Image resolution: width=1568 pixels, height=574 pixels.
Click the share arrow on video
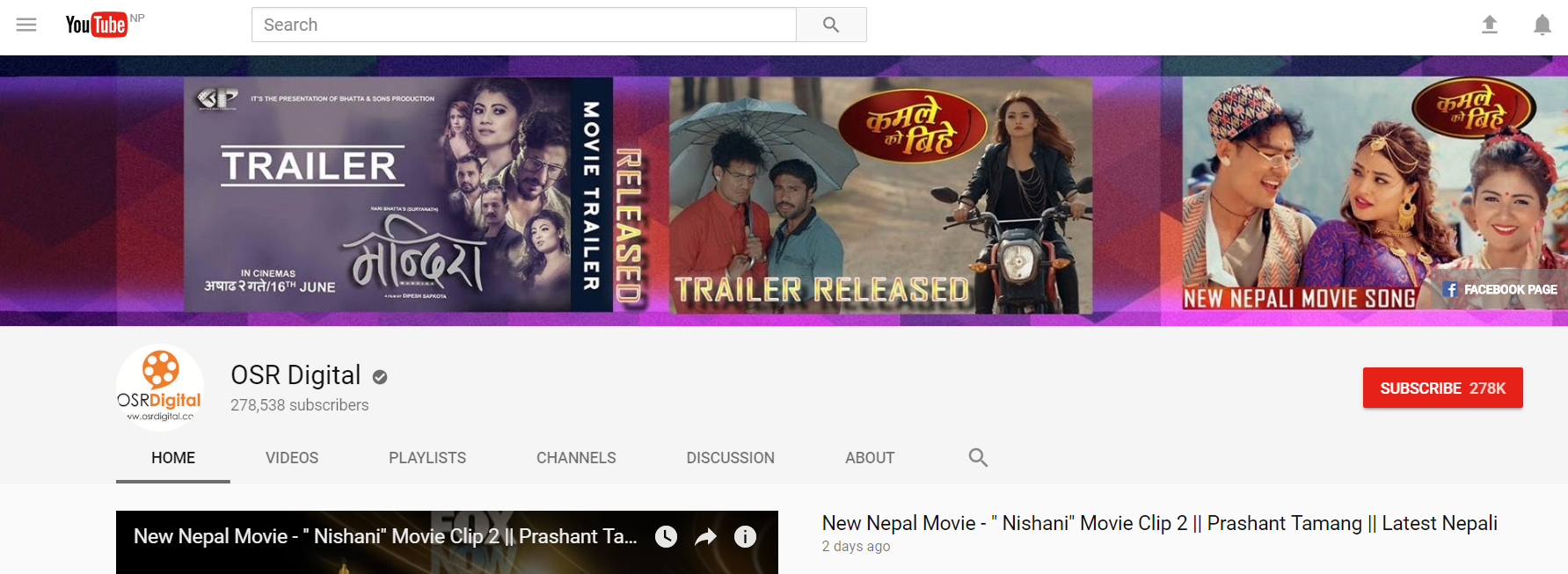tap(705, 536)
